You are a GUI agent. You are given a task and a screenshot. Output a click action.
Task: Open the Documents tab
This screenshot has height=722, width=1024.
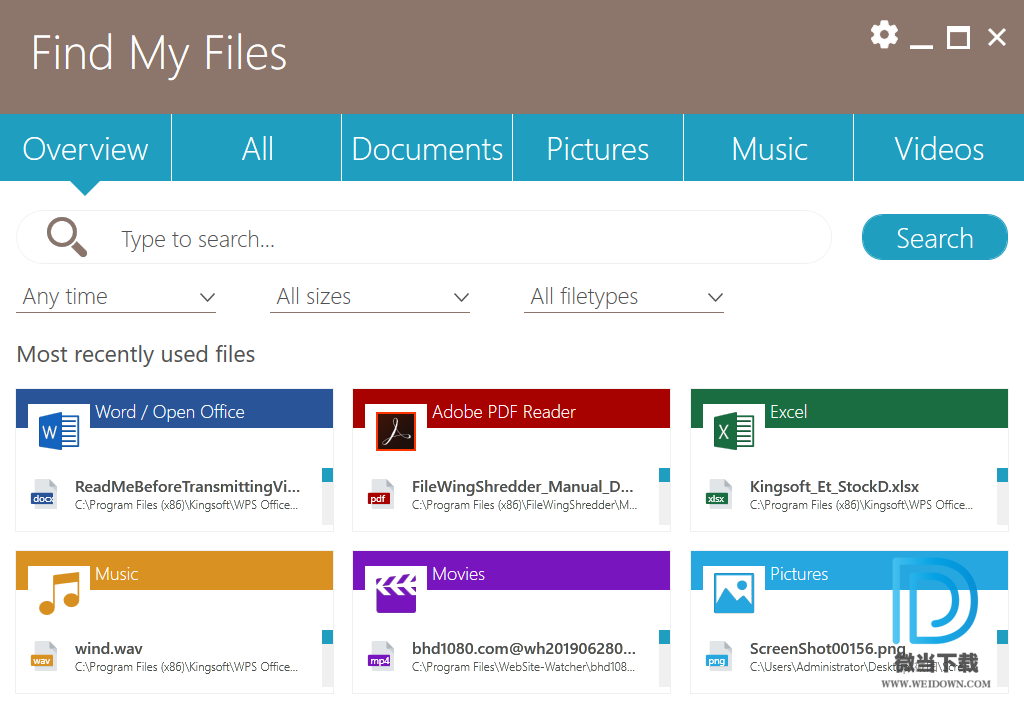tap(427, 148)
